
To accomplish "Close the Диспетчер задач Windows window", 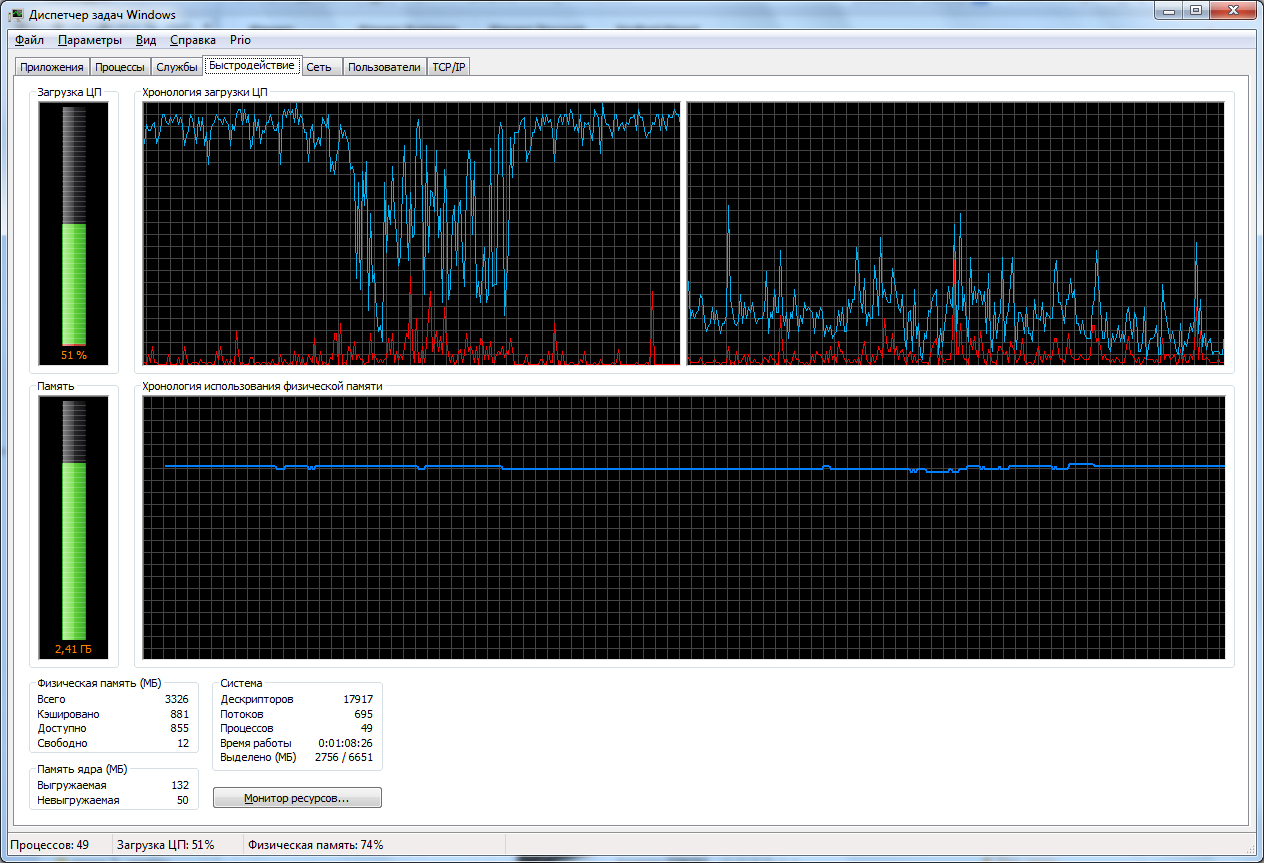I will tap(1232, 11).
